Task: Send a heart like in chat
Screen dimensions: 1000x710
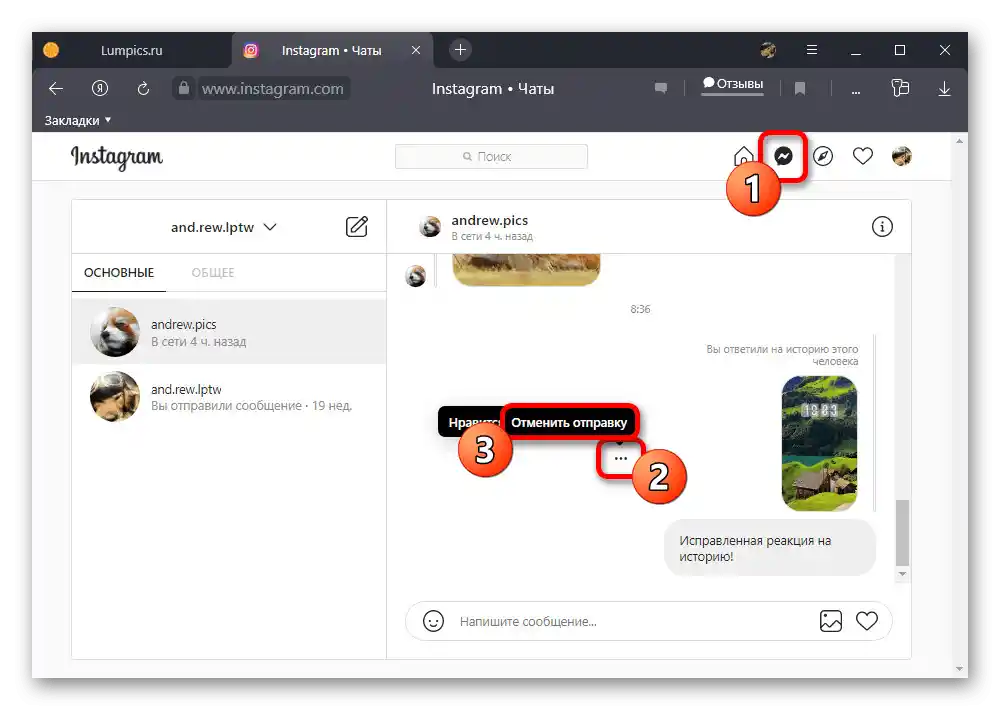Action: [x=867, y=621]
